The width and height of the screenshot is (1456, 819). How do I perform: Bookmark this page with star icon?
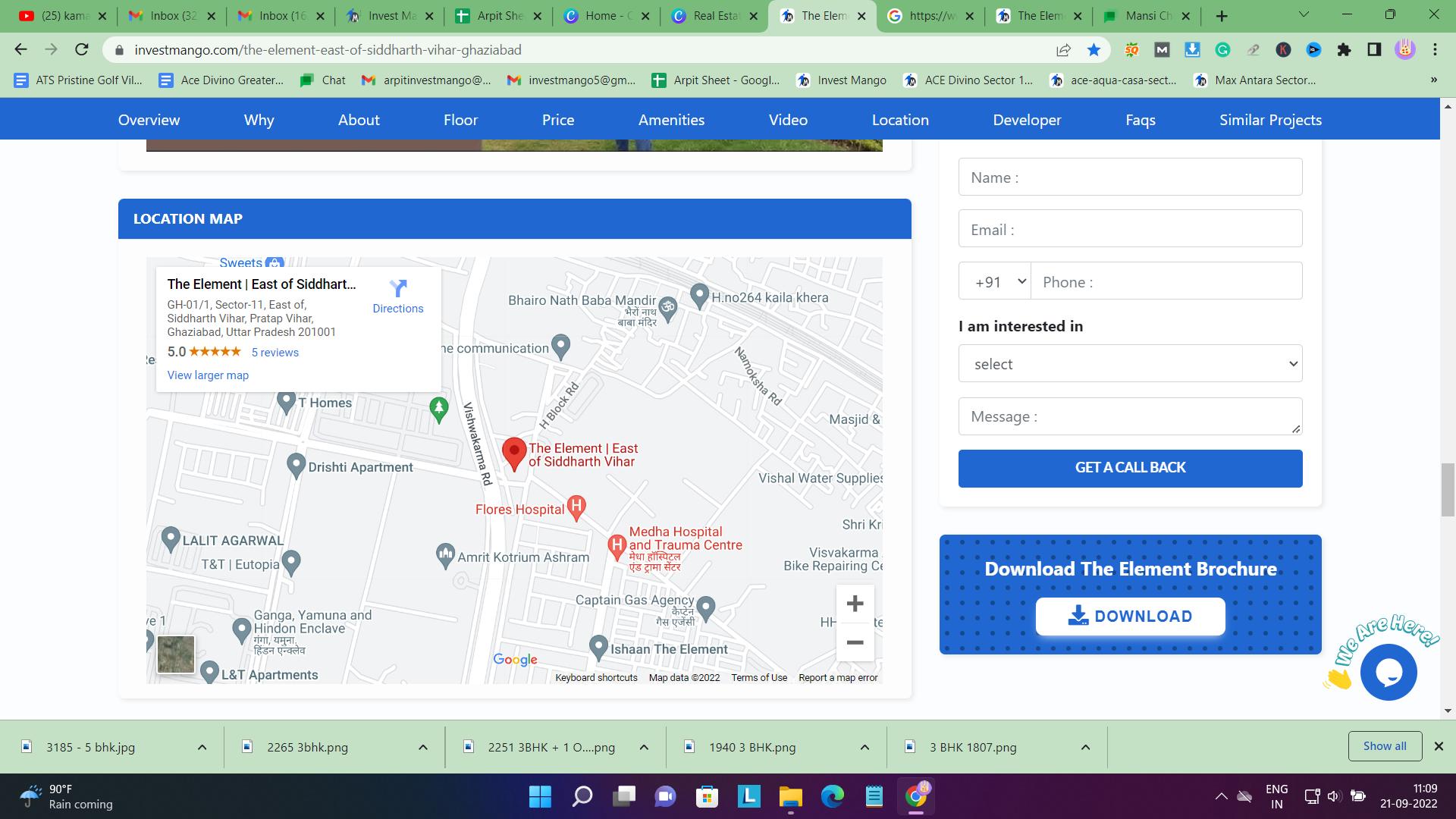coord(1094,50)
